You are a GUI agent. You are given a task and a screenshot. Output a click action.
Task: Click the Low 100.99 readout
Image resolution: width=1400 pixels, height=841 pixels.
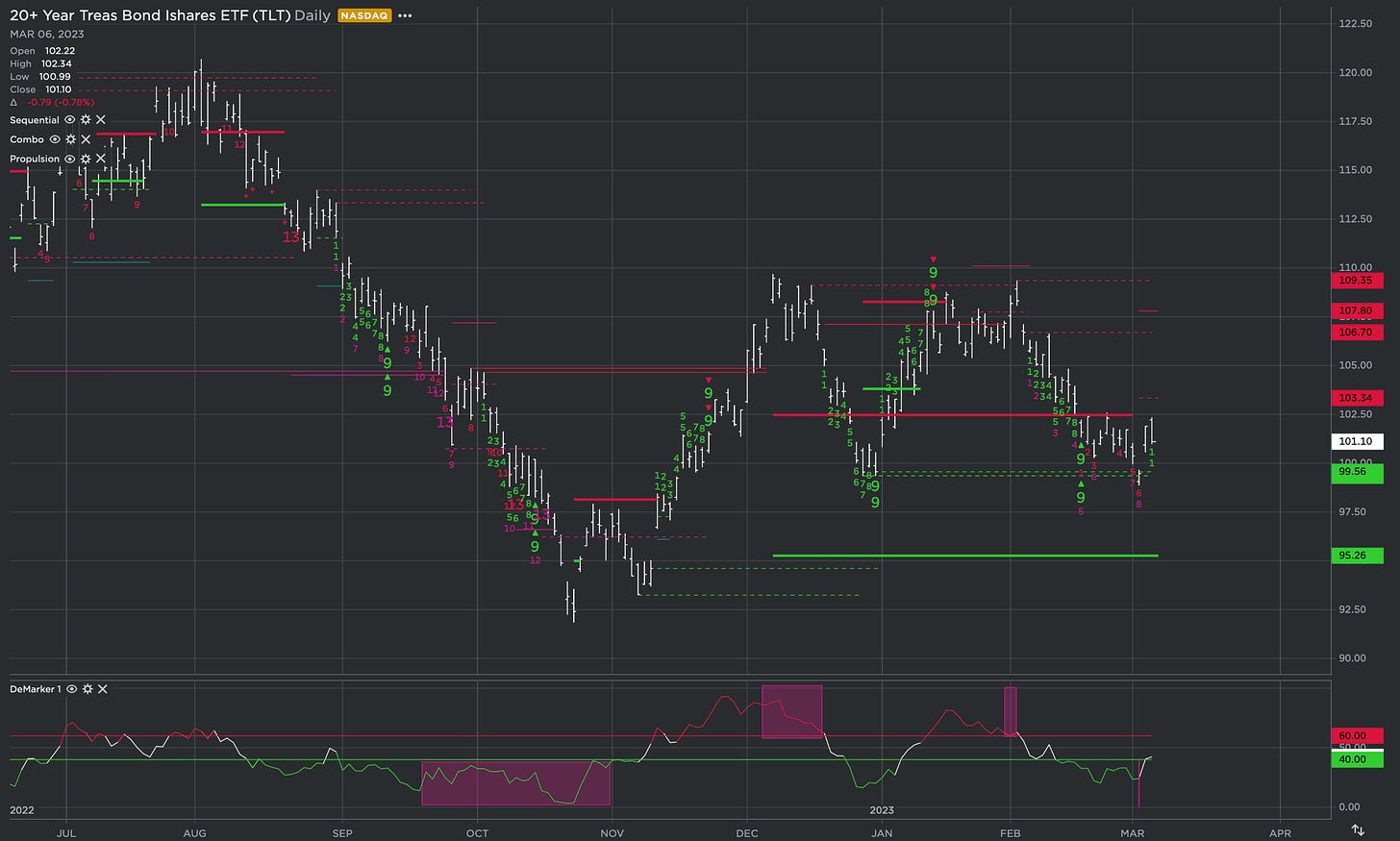[40, 77]
